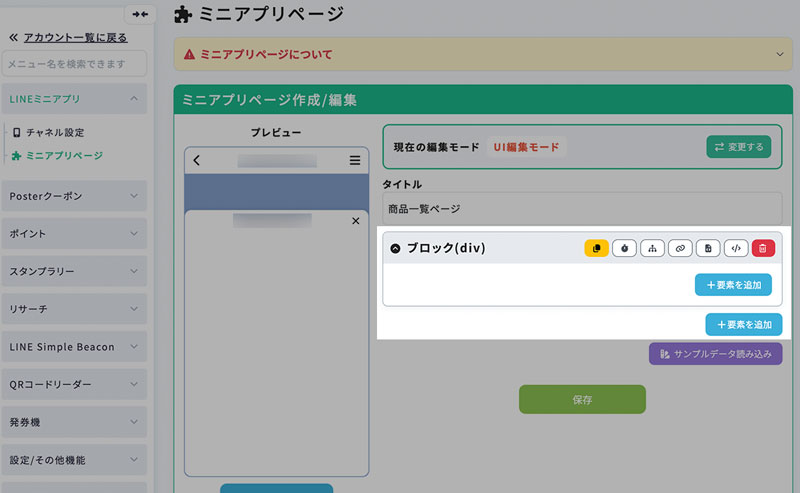Open the code editor icon for the block

736,248
